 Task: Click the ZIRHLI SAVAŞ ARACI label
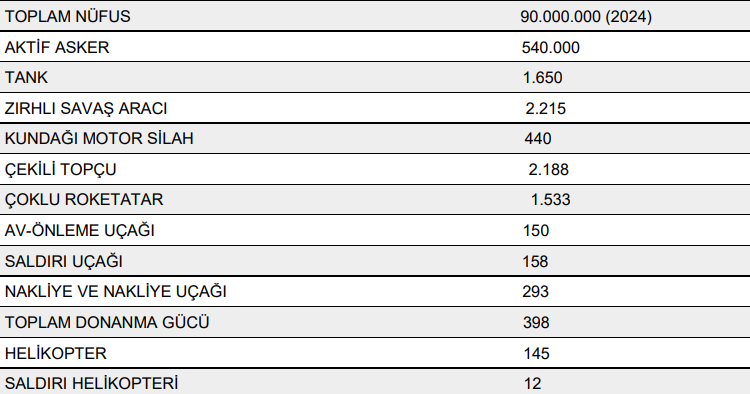pyautogui.click(x=86, y=109)
